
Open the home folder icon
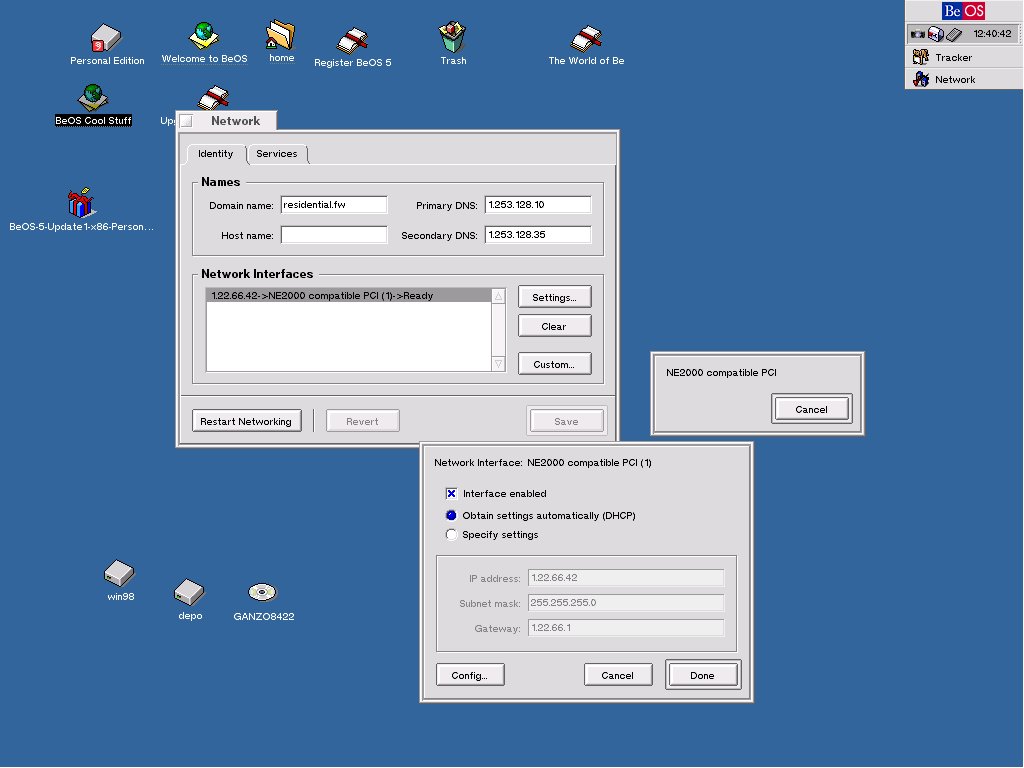tap(281, 36)
